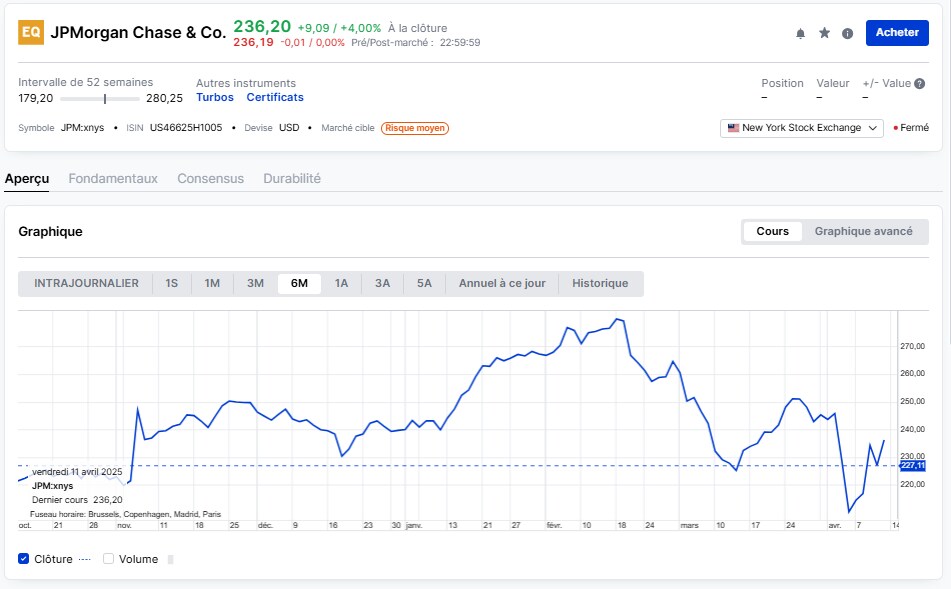
Task: Select the INTRAJOURNALIER range
Action: [x=86, y=283]
